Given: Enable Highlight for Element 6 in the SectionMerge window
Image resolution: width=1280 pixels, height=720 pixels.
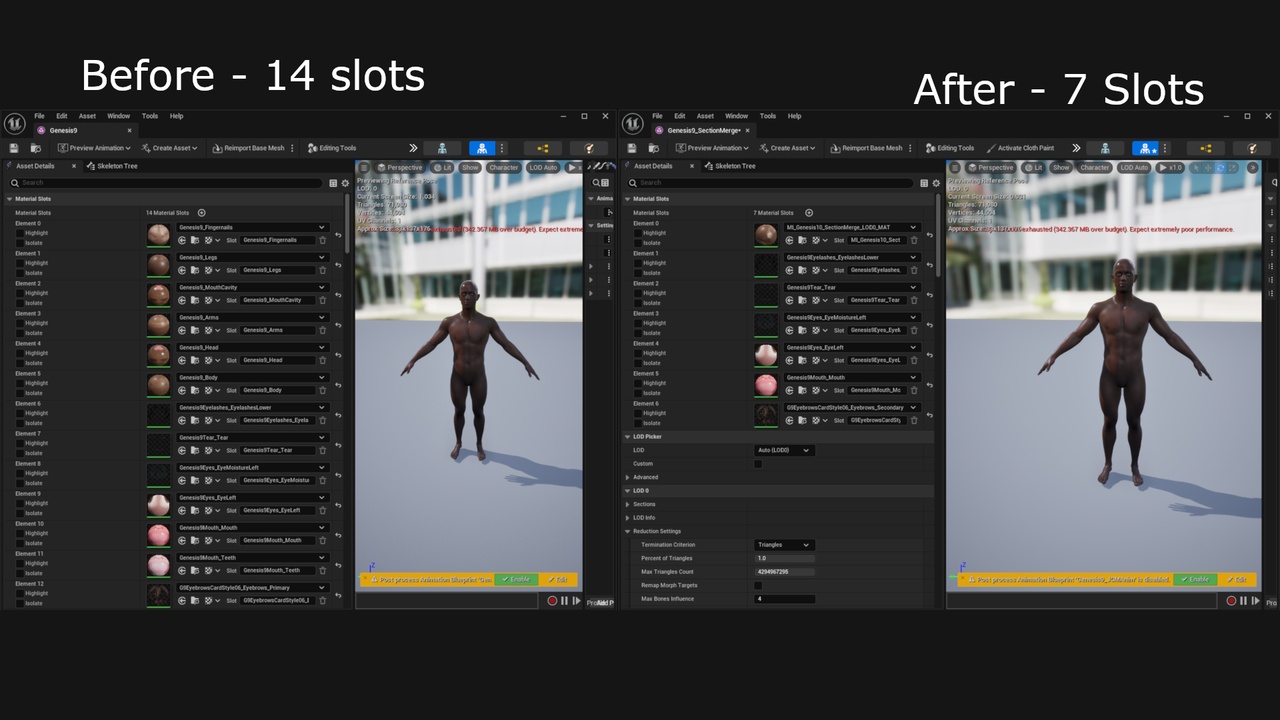Looking at the screenshot, I should tap(638, 413).
